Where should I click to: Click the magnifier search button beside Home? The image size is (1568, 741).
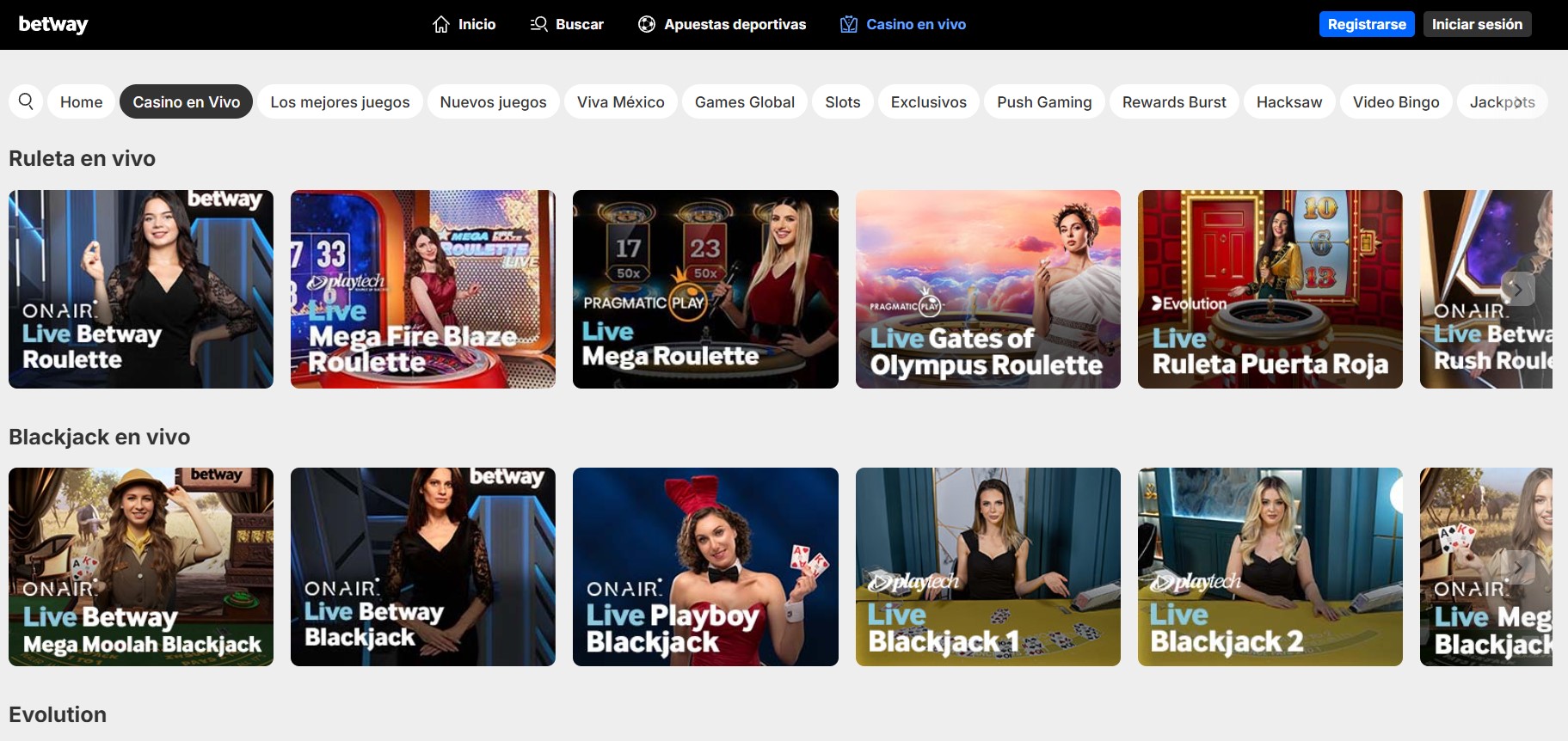[26, 101]
